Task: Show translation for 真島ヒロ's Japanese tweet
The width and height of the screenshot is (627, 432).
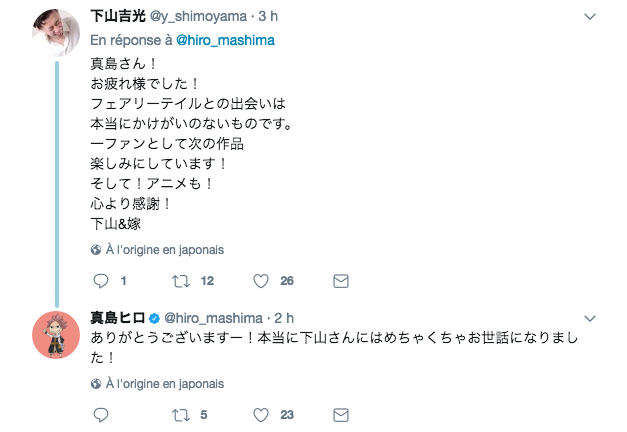Action: click(158, 383)
